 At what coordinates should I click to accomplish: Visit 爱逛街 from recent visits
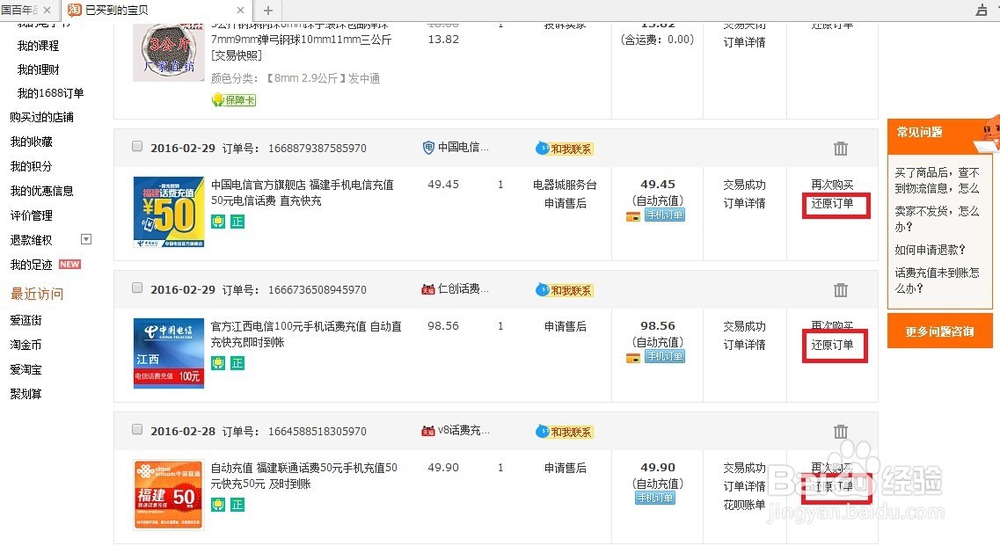pos(26,320)
